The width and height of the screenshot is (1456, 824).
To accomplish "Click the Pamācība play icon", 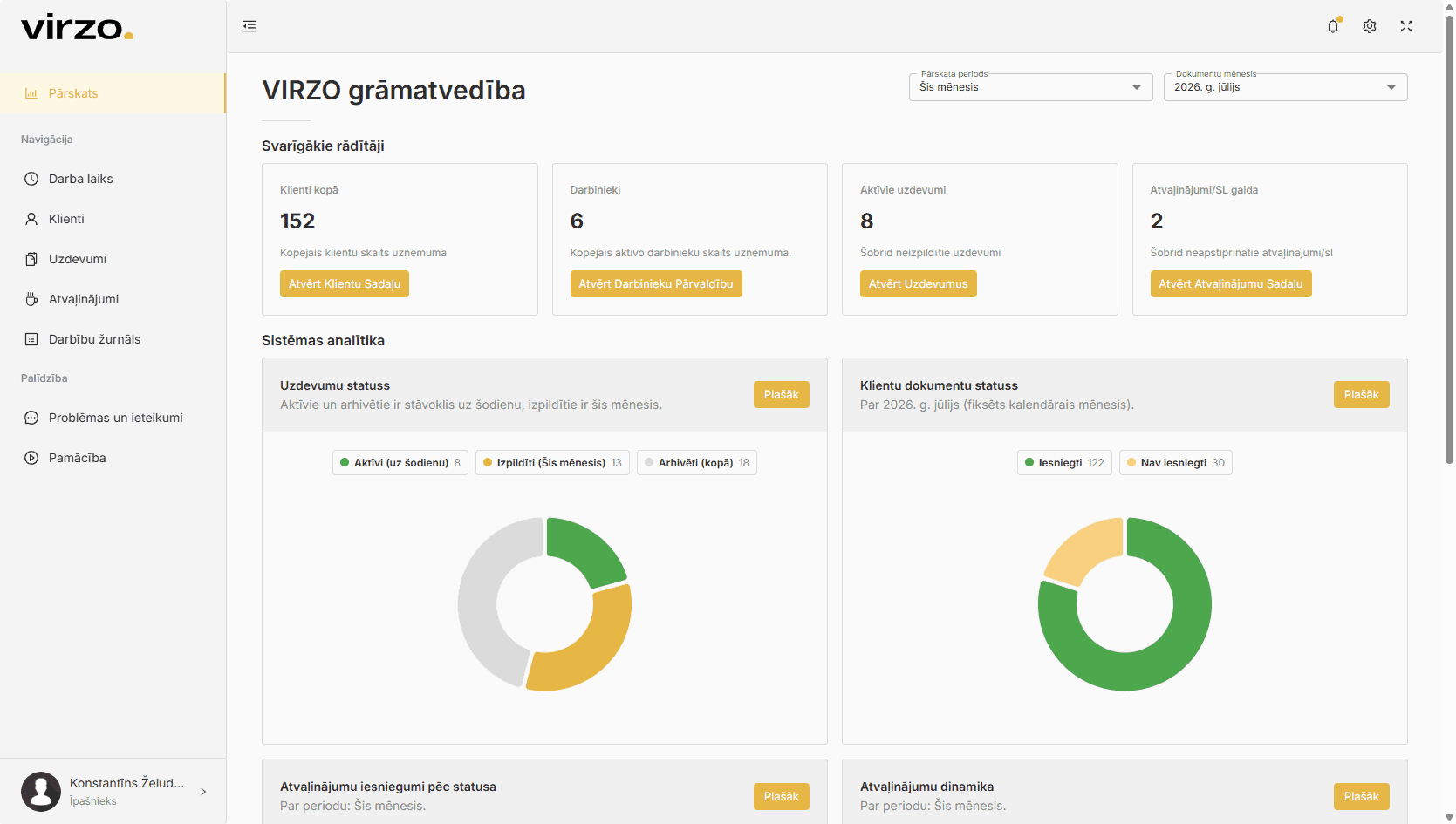I will click(x=31, y=458).
